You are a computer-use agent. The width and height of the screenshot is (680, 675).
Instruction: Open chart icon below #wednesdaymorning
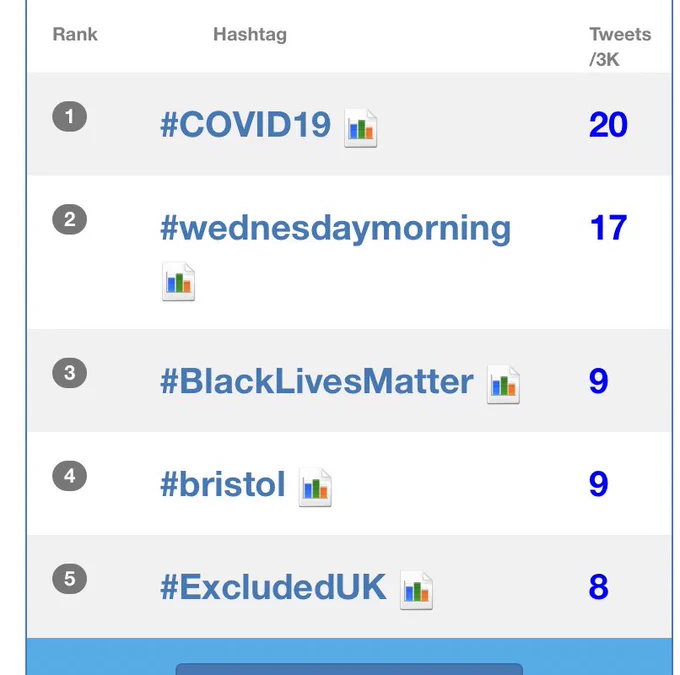point(178,281)
